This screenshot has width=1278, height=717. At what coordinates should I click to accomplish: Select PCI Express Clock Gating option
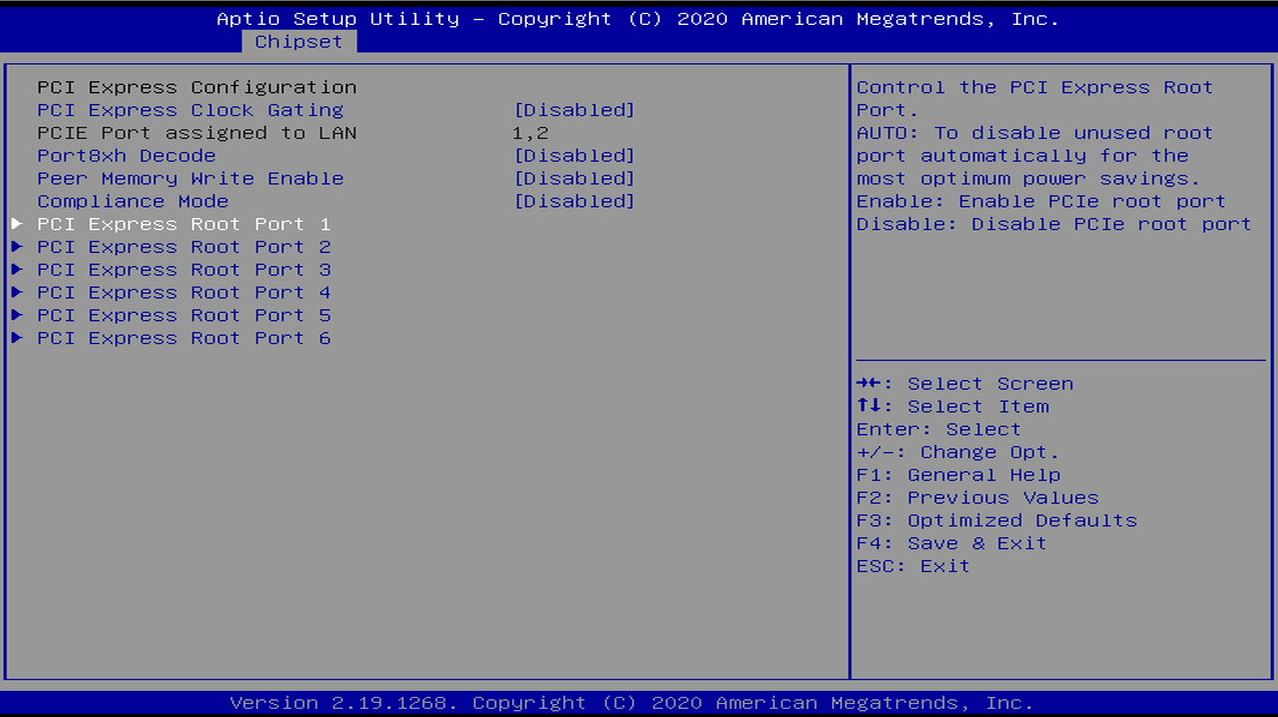pos(190,110)
